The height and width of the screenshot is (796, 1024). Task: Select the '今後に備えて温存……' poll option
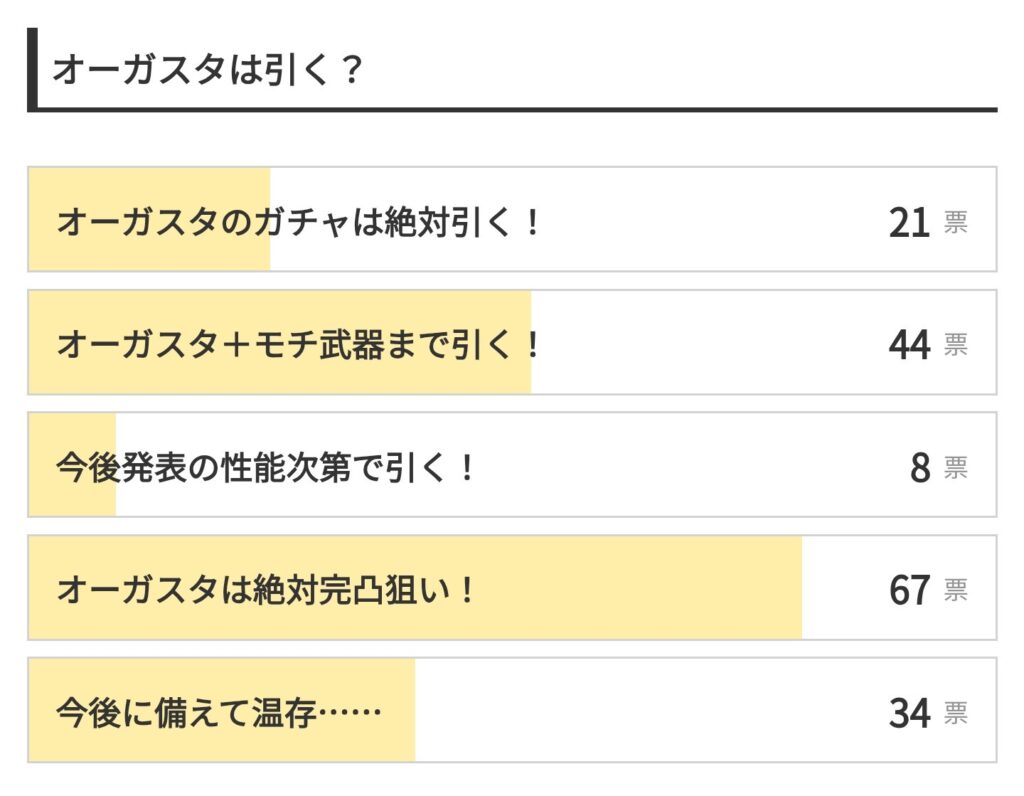[512, 710]
